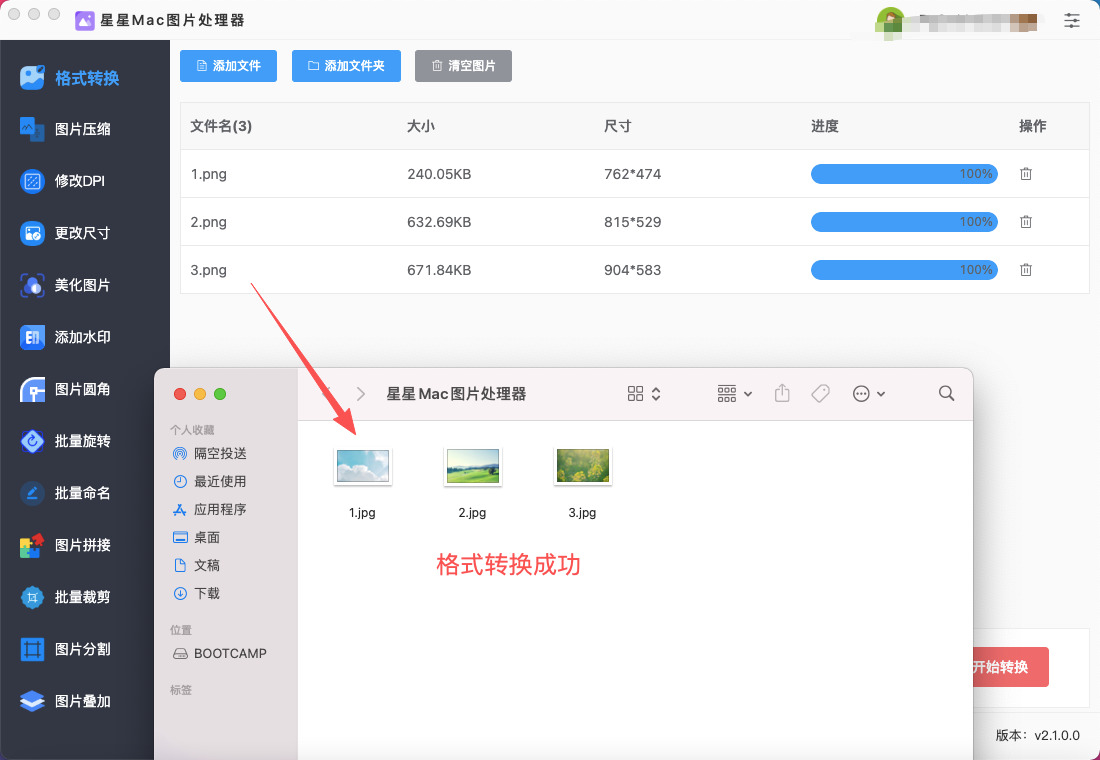Click the trash icon for 1.png

pos(1025,174)
